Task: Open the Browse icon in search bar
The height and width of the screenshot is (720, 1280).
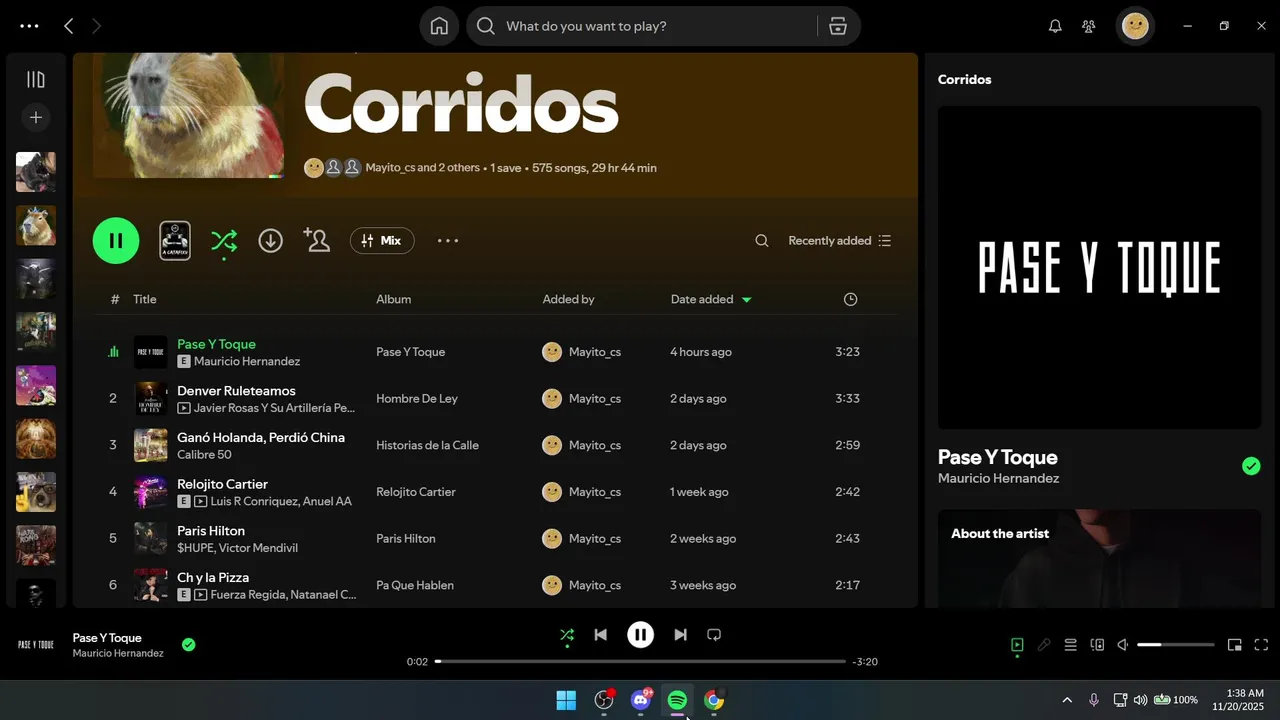Action: tap(838, 26)
